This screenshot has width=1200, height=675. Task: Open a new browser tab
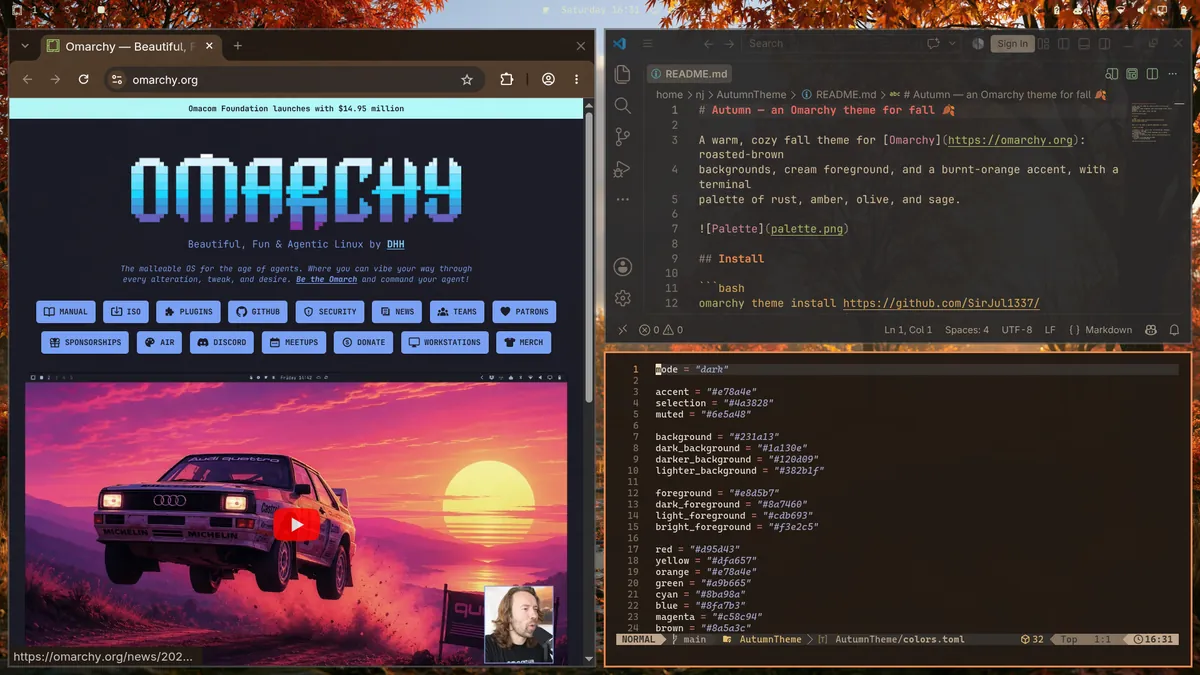[238, 46]
